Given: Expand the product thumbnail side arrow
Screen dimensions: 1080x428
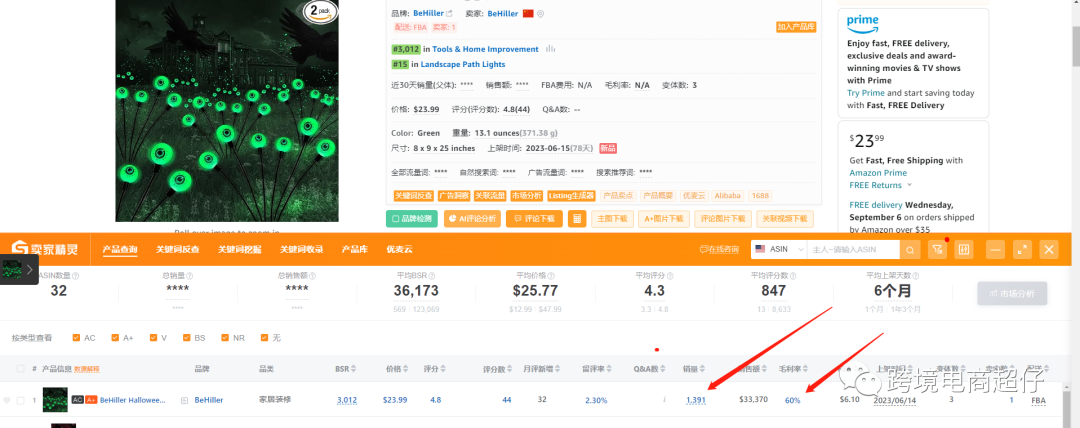Looking at the screenshot, I should coord(30,269).
